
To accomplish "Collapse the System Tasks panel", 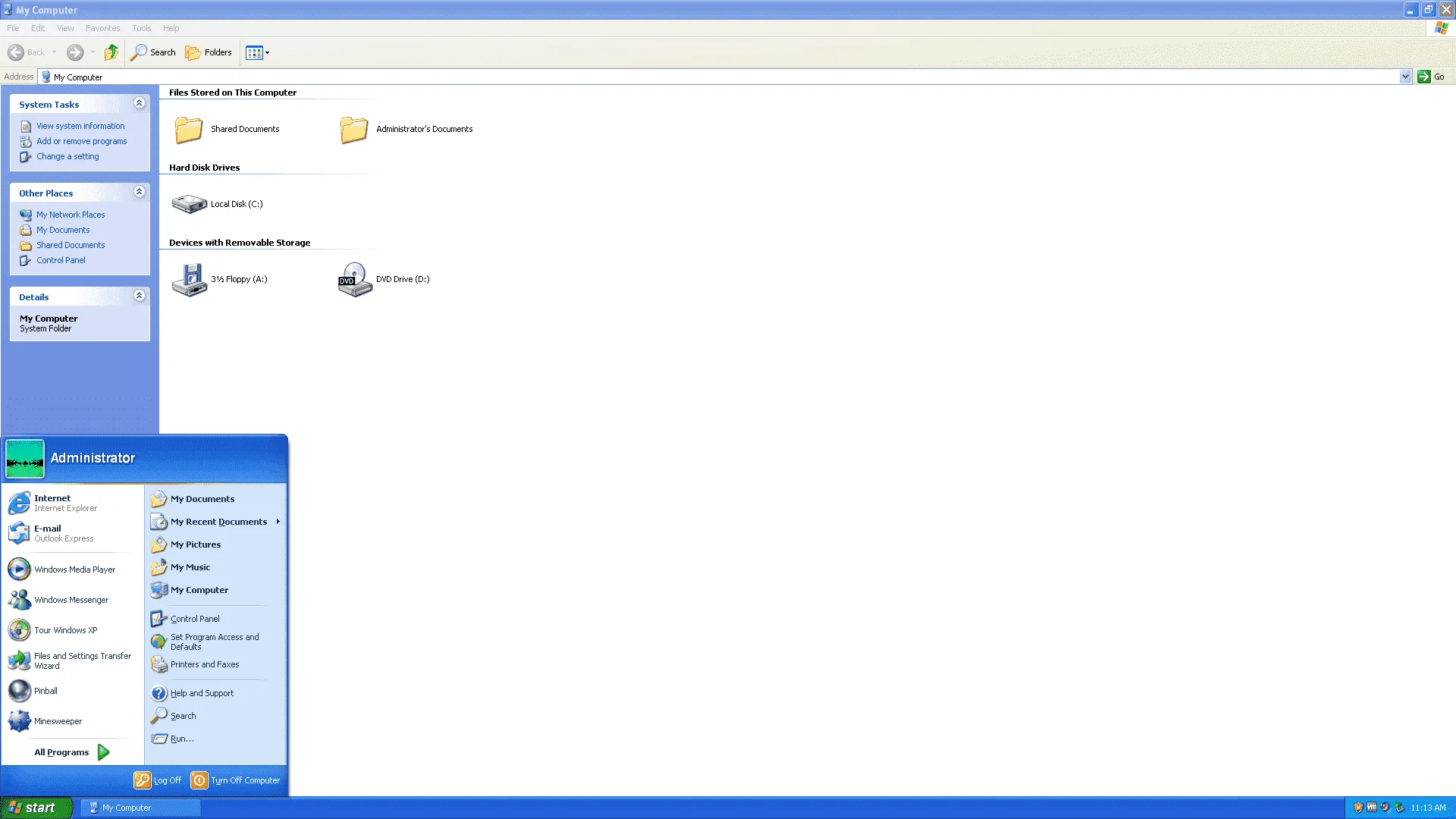I will click(x=139, y=103).
